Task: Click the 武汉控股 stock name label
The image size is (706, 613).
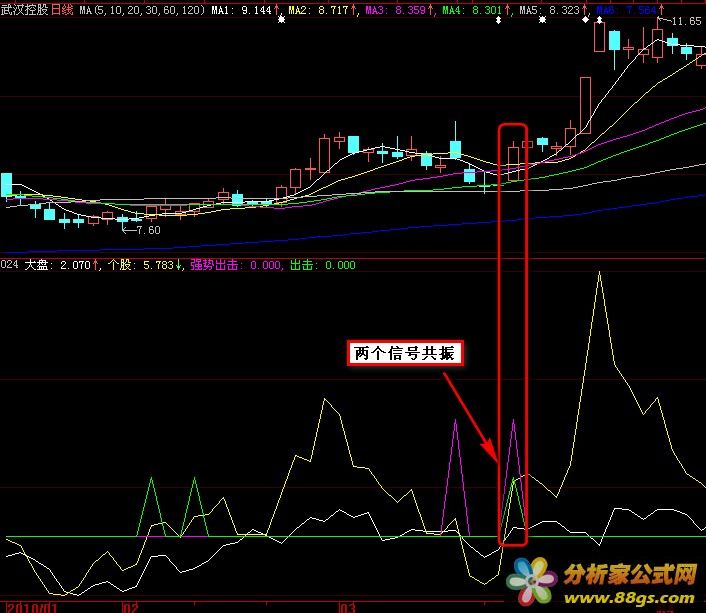Action: click(x=25, y=9)
